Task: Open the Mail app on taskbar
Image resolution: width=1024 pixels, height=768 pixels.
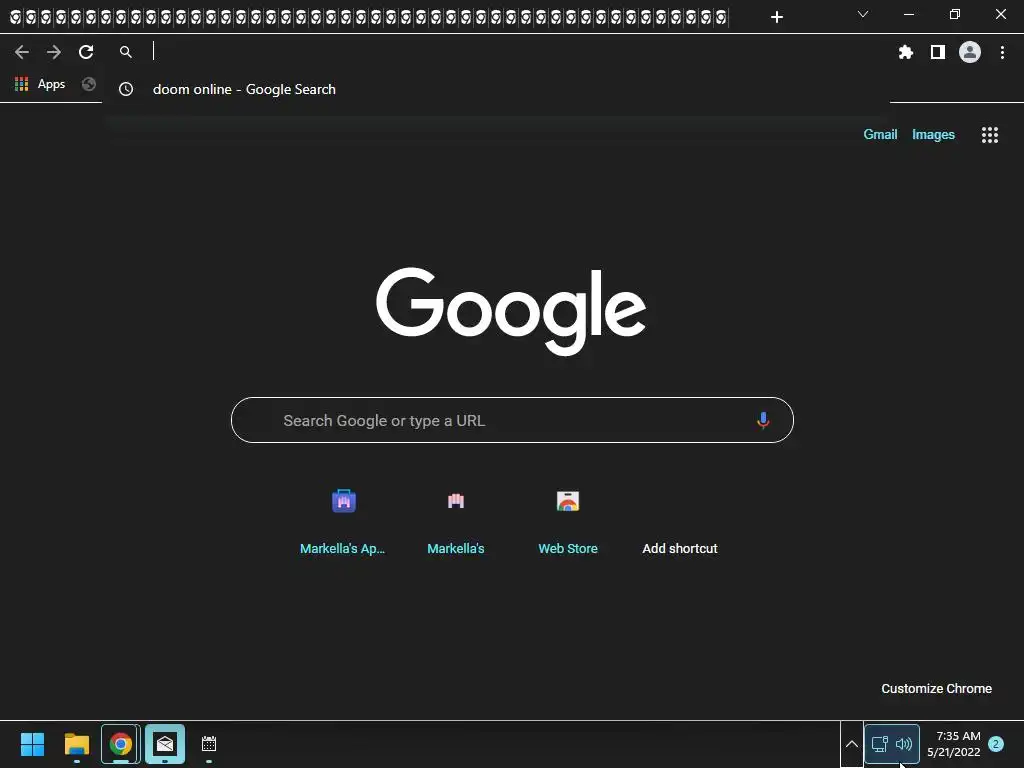Action: click(x=165, y=744)
